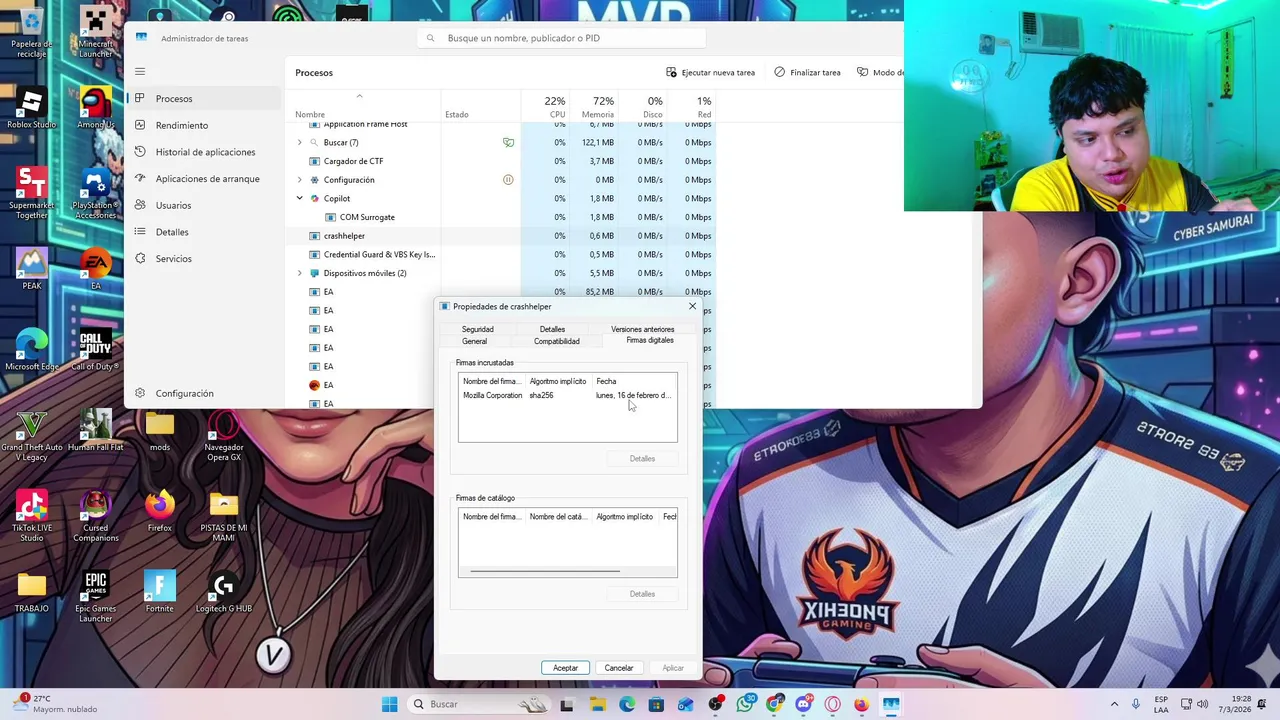
Task: Sort processes by Nombre column header
Action: click(x=365, y=107)
